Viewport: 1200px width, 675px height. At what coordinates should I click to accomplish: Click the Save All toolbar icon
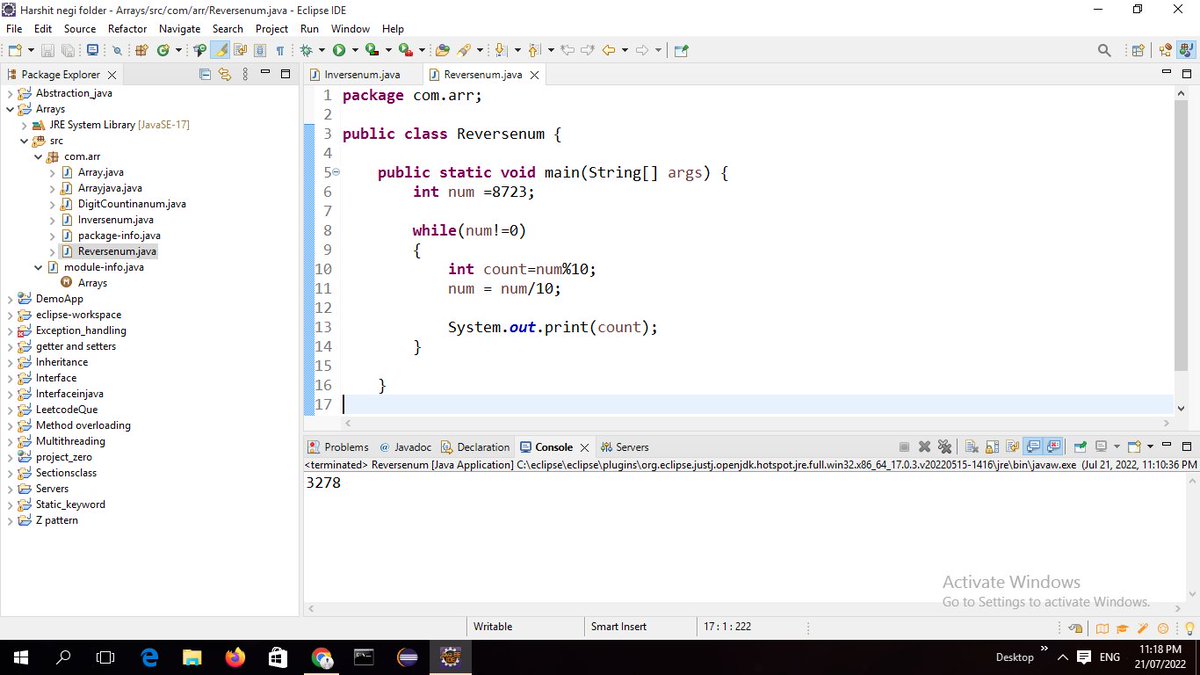(x=68, y=50)
